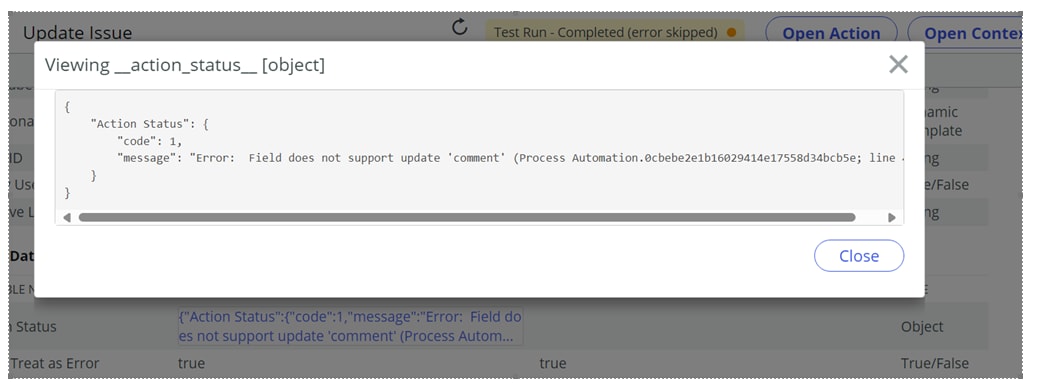Click the Viewing __action_status__ dialog title
This screenshot has width=1041, height=392.
(185, 65)
